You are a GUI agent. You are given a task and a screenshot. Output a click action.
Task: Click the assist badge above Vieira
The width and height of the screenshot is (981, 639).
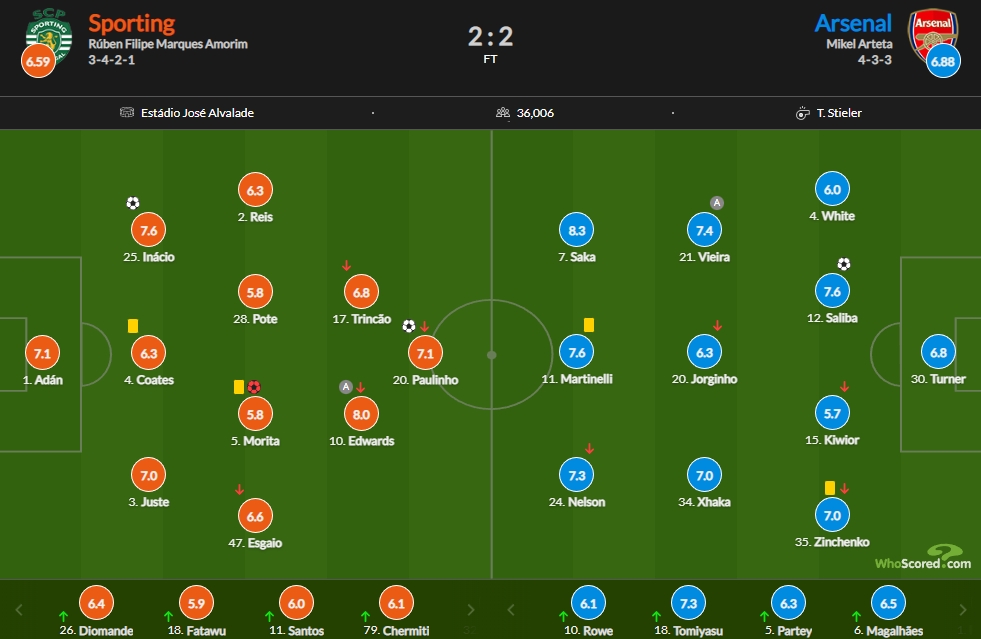(717, 203)
